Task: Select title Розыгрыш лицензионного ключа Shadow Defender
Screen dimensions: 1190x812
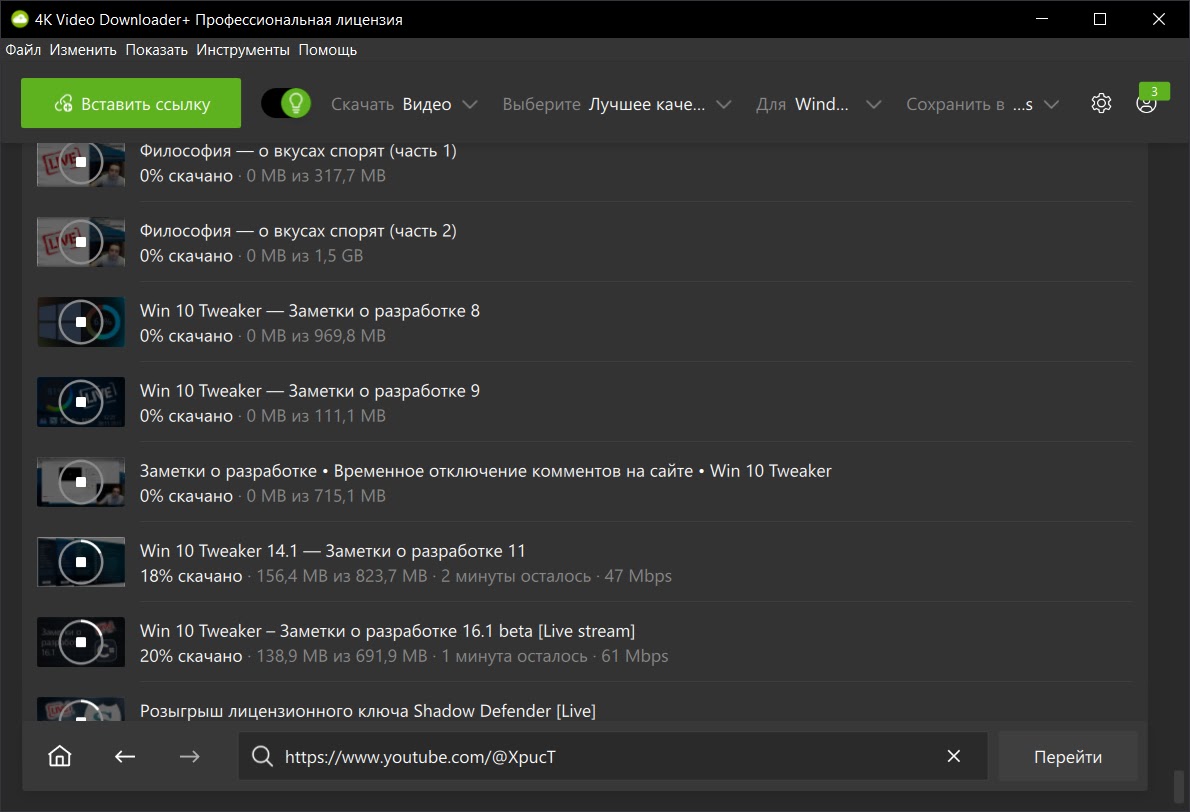Action: coord(368,711)
